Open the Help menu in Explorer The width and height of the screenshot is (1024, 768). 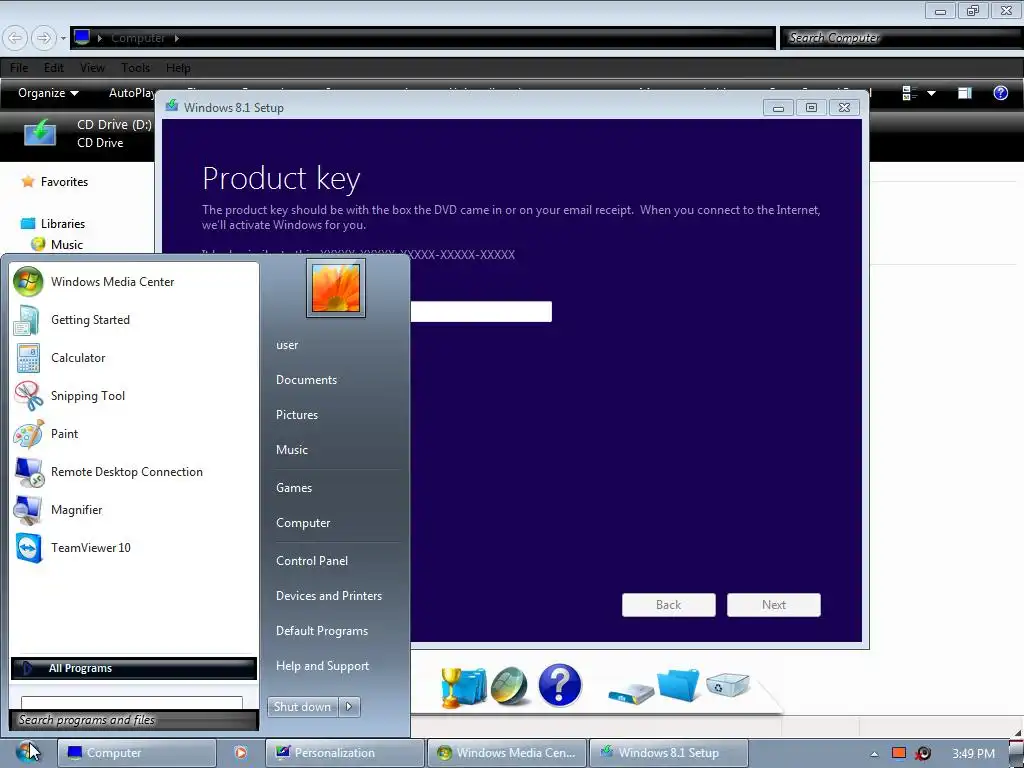pyautogui.click(x=178, y=68)
